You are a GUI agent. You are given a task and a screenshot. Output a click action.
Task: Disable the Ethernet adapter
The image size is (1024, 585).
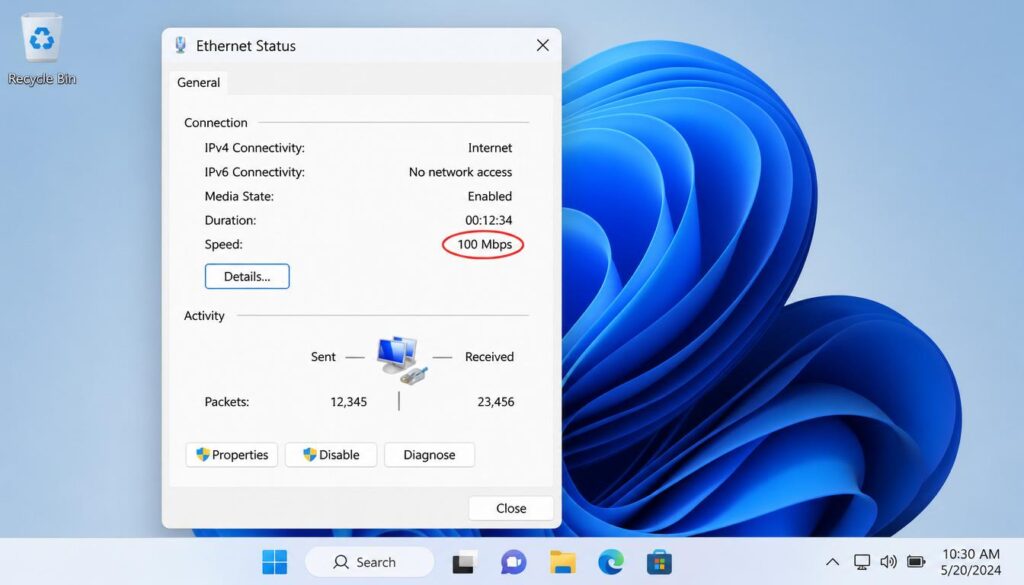coord(331,454)
